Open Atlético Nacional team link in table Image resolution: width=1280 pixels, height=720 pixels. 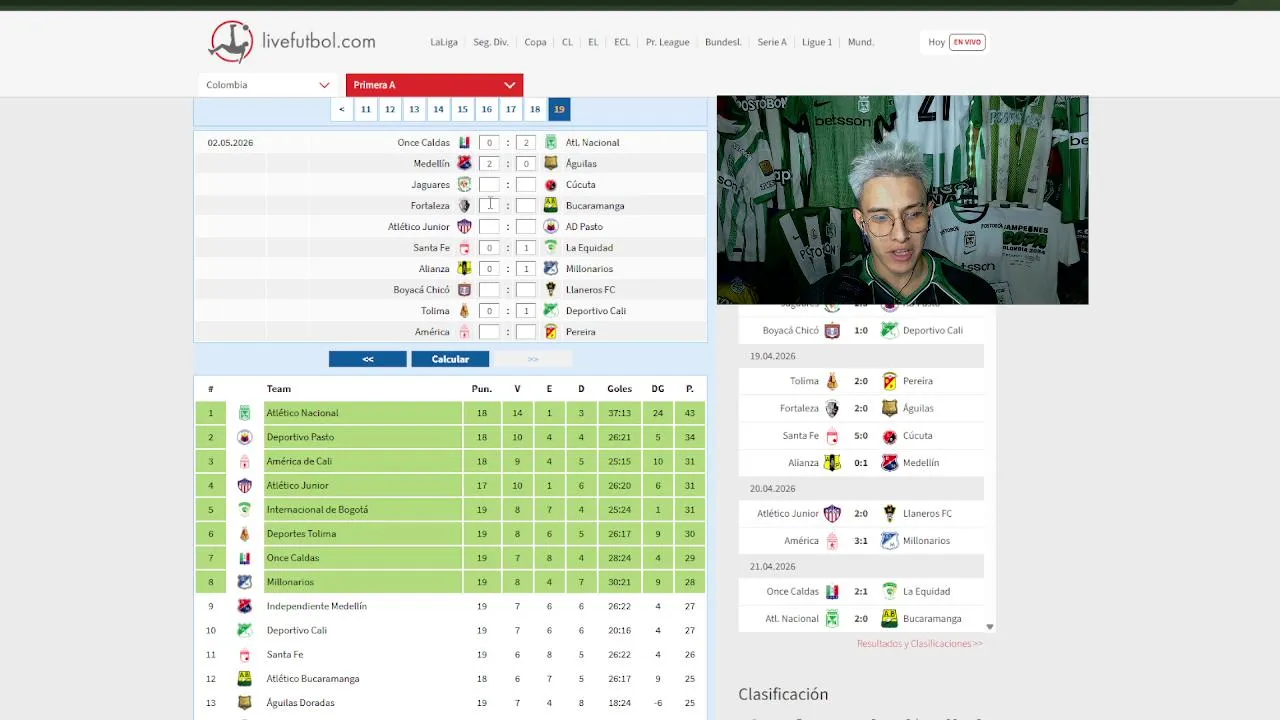[302, 413]
